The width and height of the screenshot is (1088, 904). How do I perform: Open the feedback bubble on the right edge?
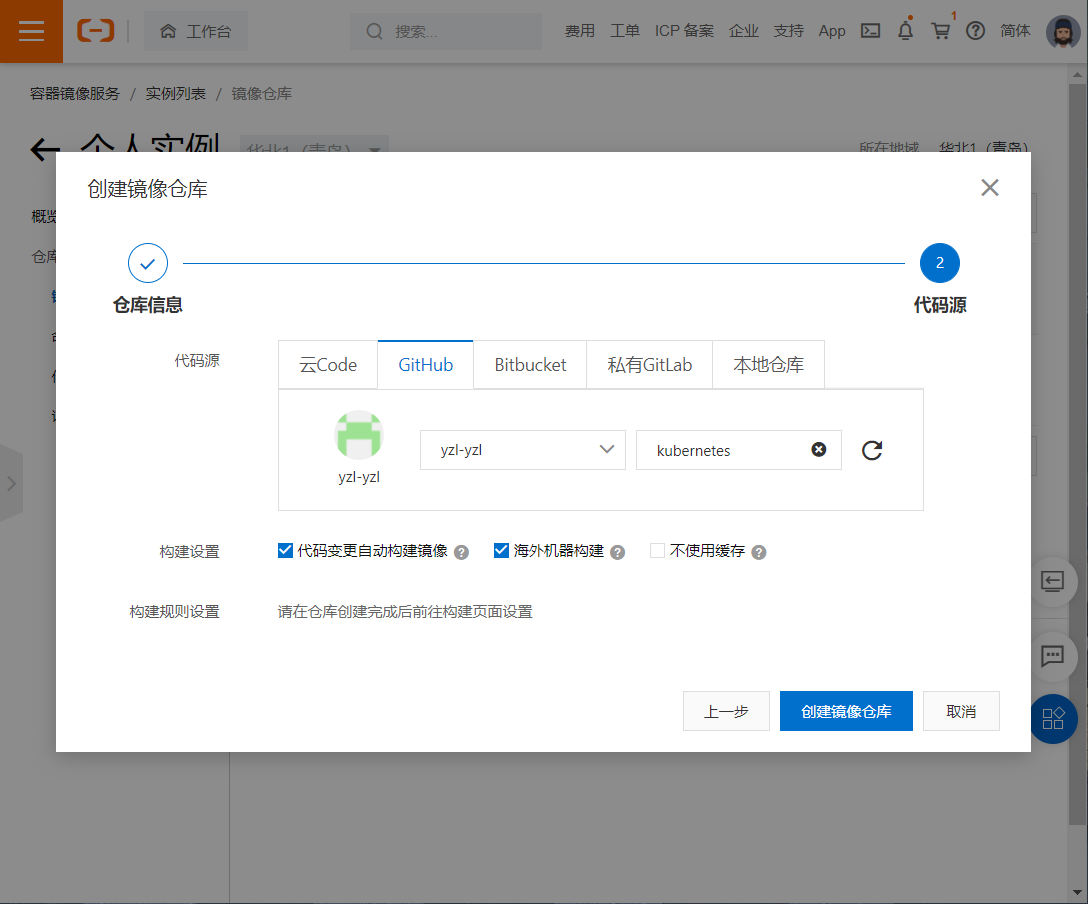click(x=1053, y=657)
